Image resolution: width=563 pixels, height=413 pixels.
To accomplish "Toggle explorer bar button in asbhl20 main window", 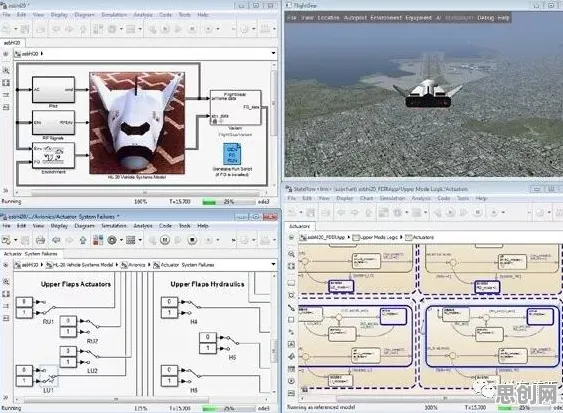I will [6, 54].
